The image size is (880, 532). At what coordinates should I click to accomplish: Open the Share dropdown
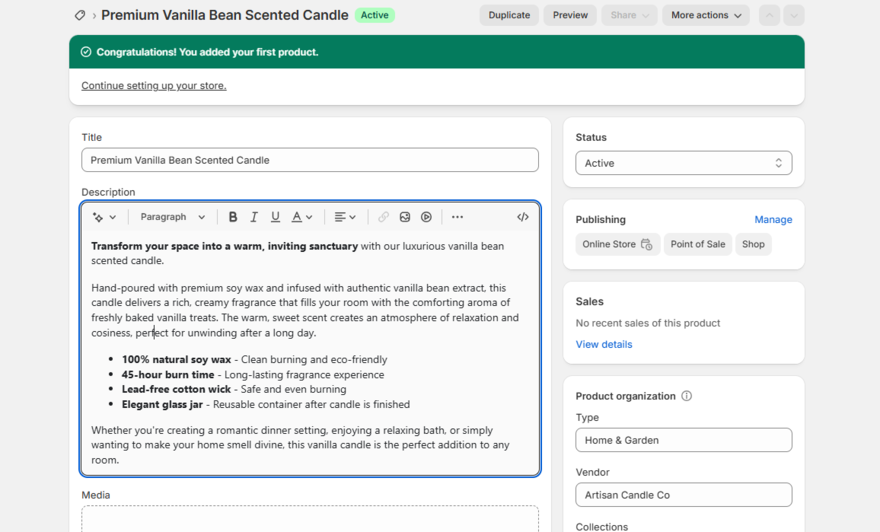coord(629,15)
